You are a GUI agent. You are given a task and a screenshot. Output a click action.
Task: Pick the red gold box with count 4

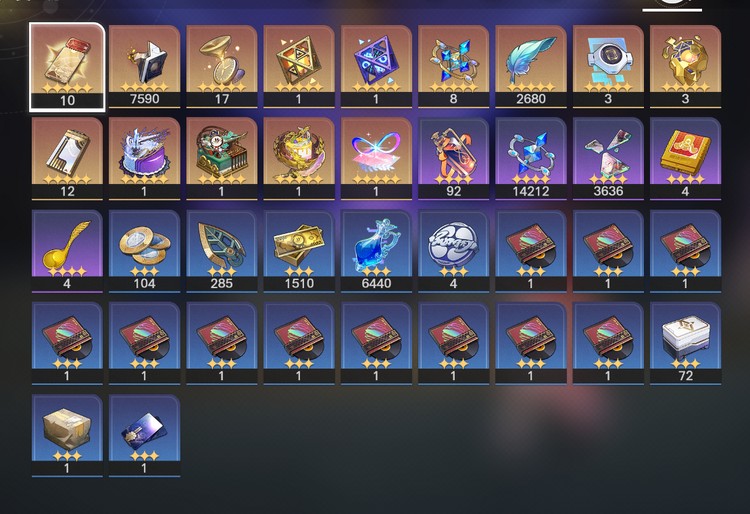click(685, 159)
